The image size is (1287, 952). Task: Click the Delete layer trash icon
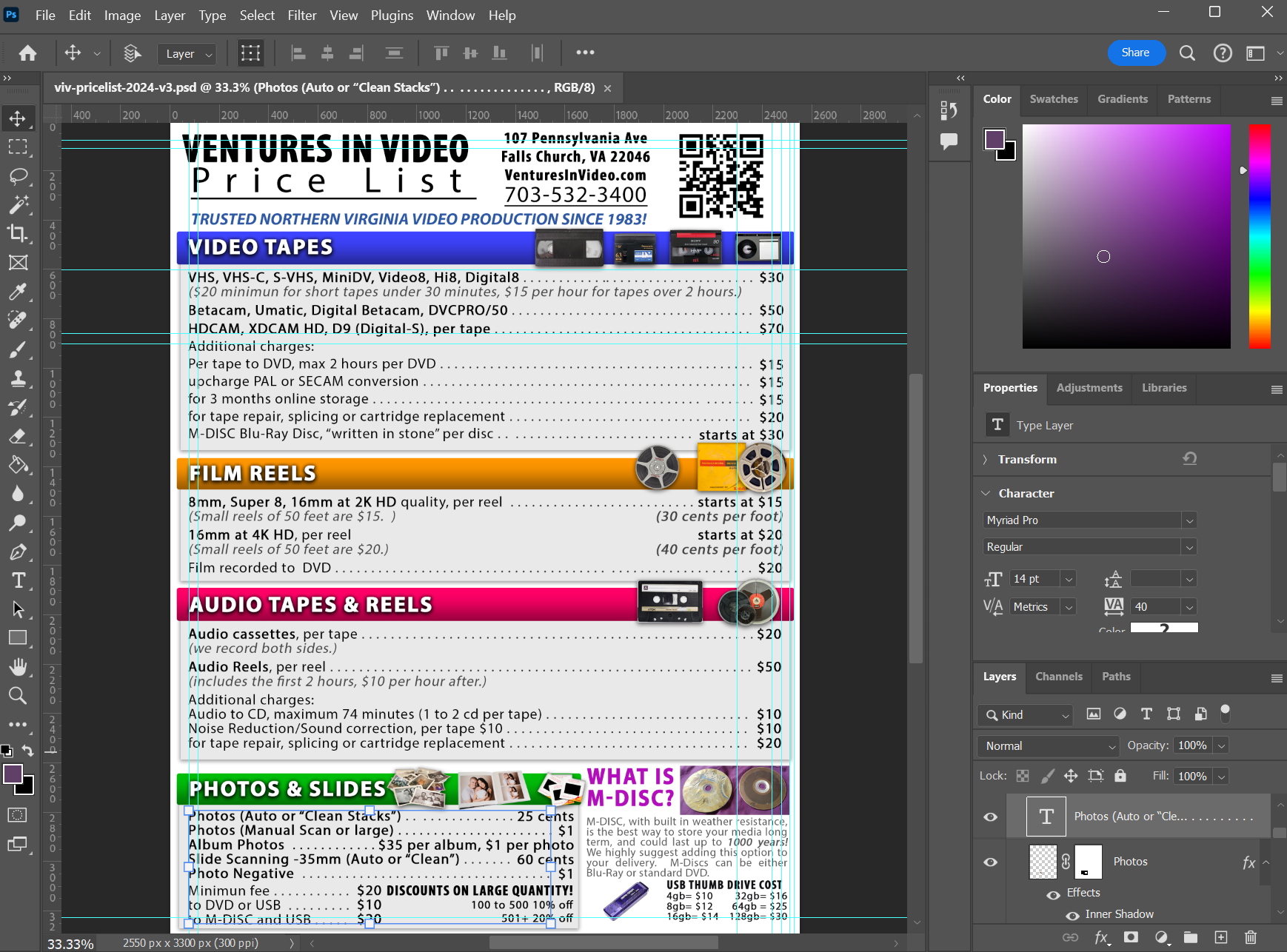coord(1251,937)
